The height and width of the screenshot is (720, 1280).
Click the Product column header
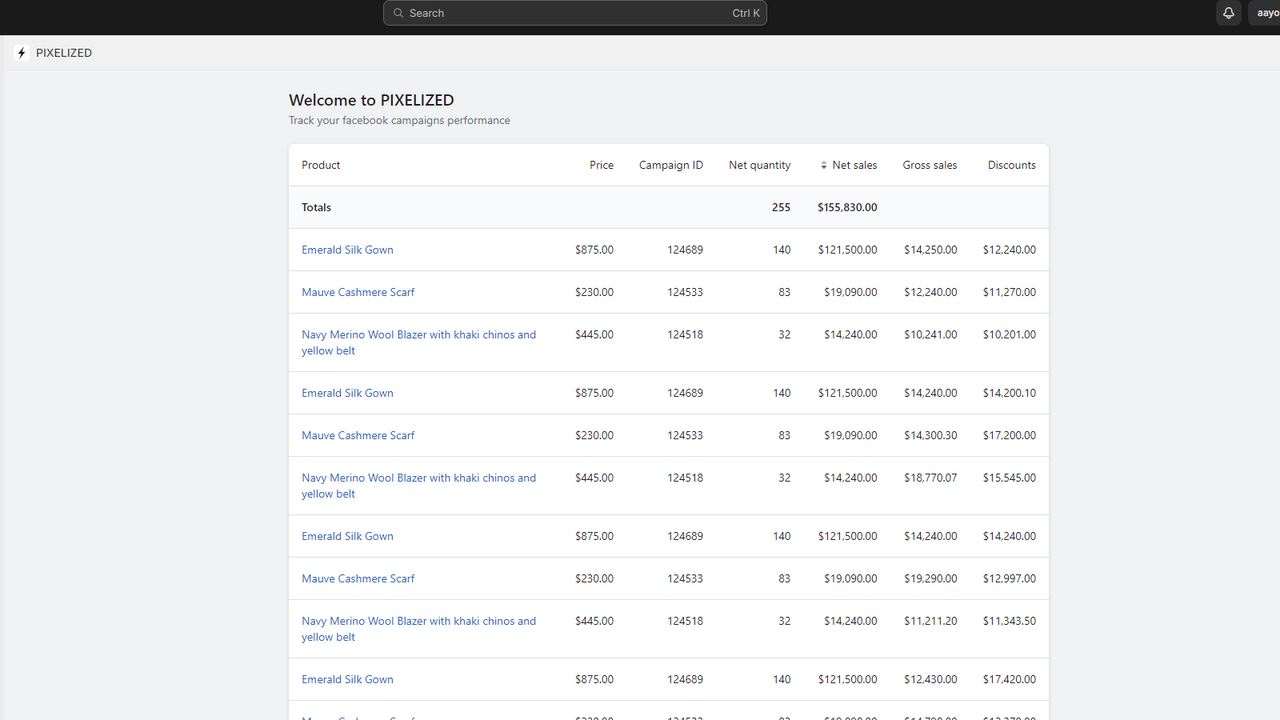321,165
